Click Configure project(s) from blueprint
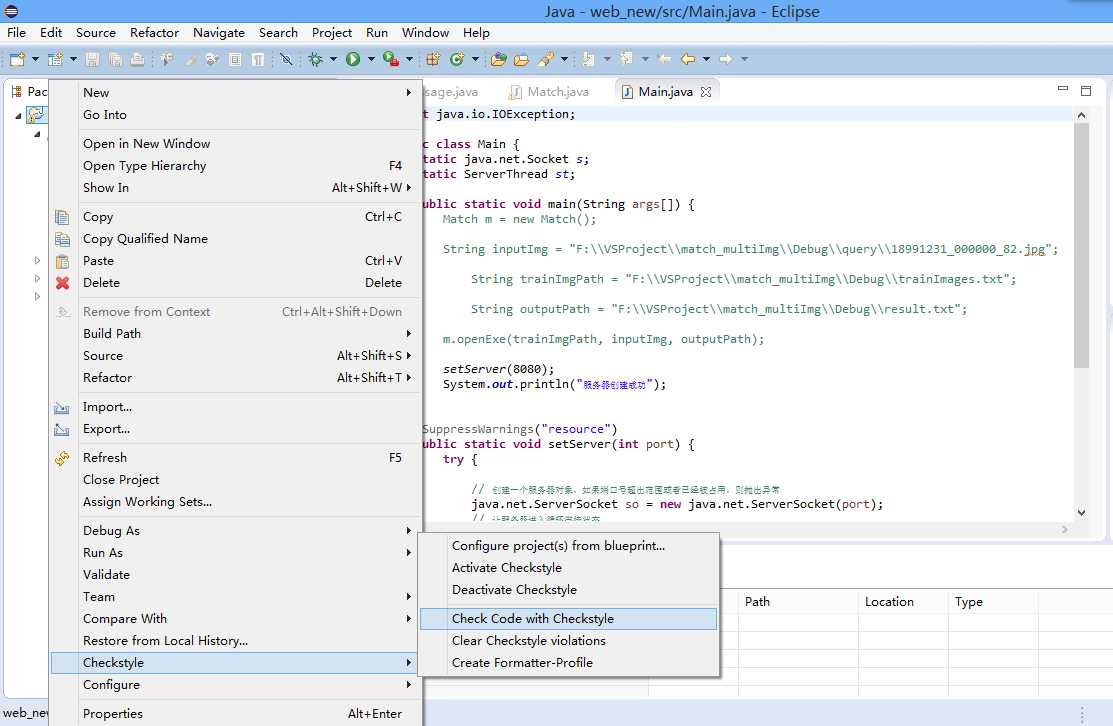The height and width of the screenshot is (726, 1113). point(568,546)
